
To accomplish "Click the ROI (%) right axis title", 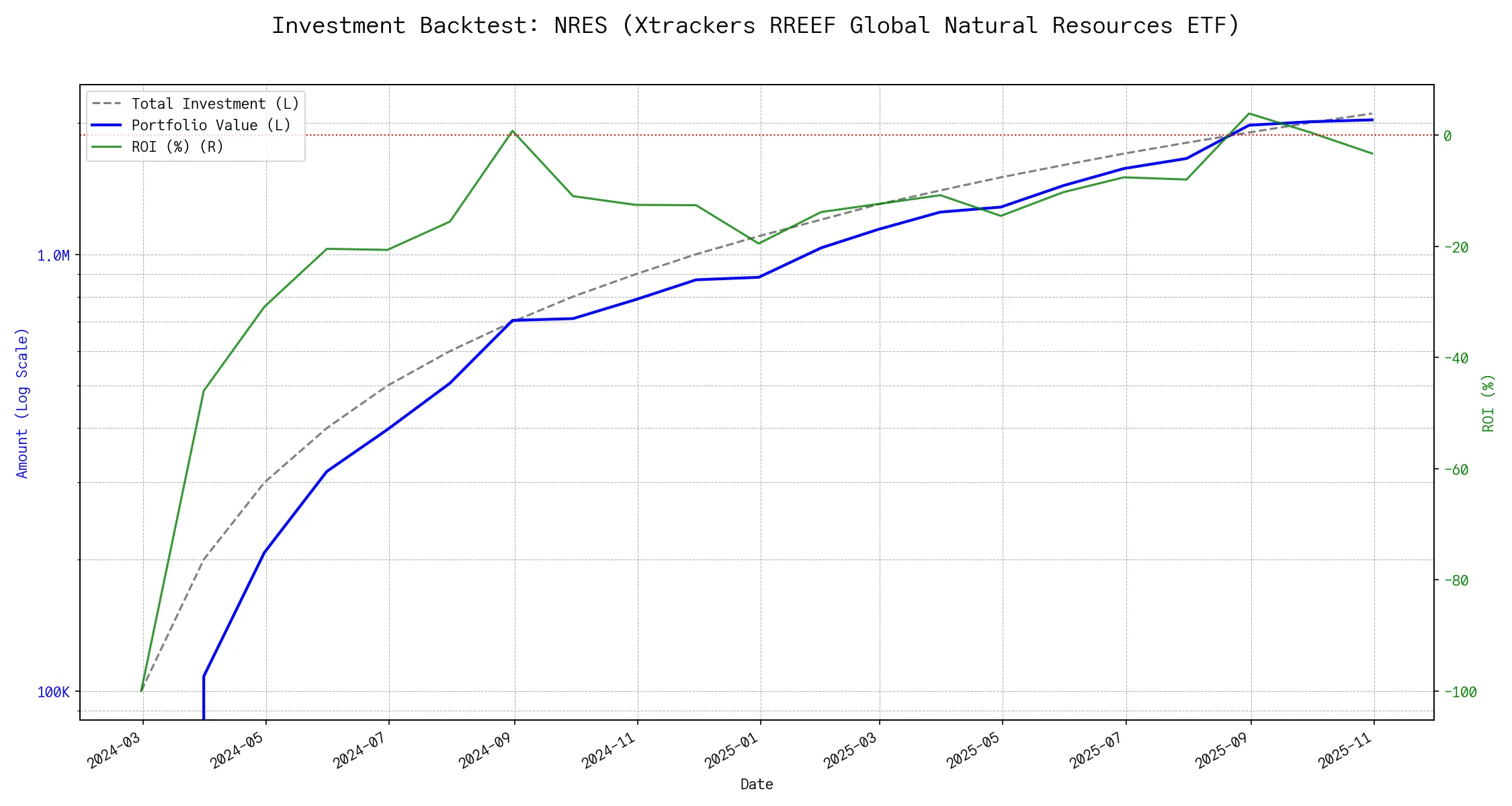I will click(1488, 403).
